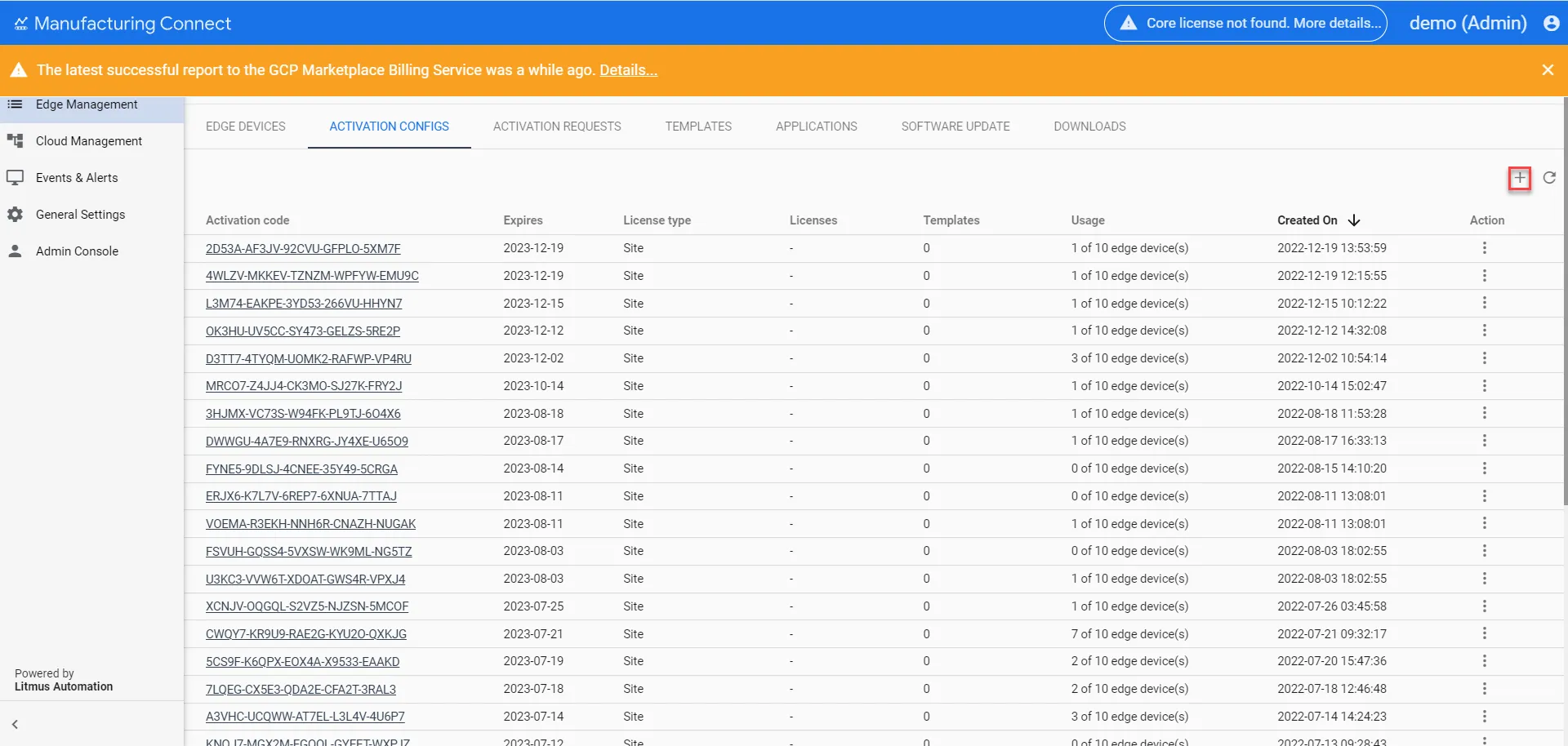The image size is (1568, 746).
Task: Open action menu for CWQY7-KR9U9 row
Action: [1484, 633]
